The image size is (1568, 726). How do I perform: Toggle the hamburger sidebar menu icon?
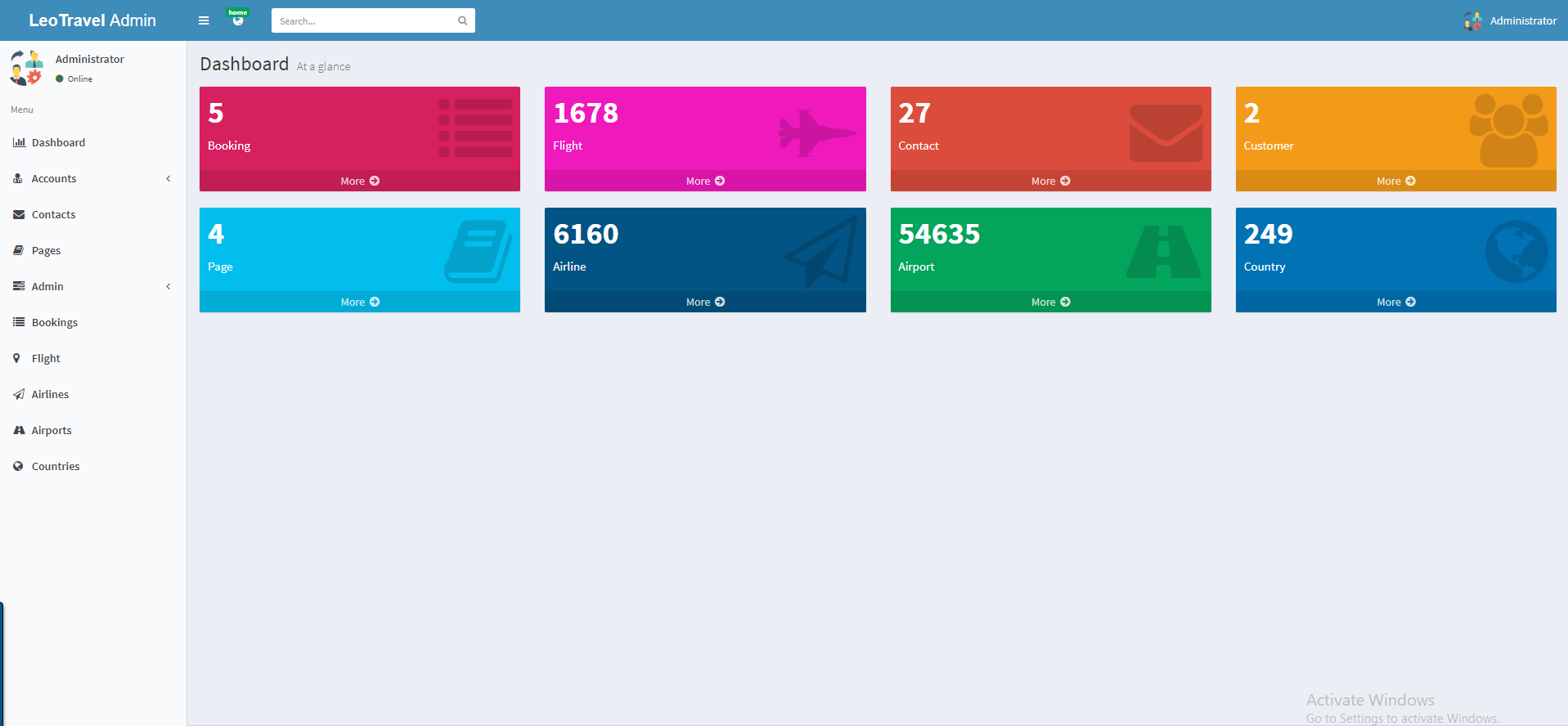(x=204, y=20)
